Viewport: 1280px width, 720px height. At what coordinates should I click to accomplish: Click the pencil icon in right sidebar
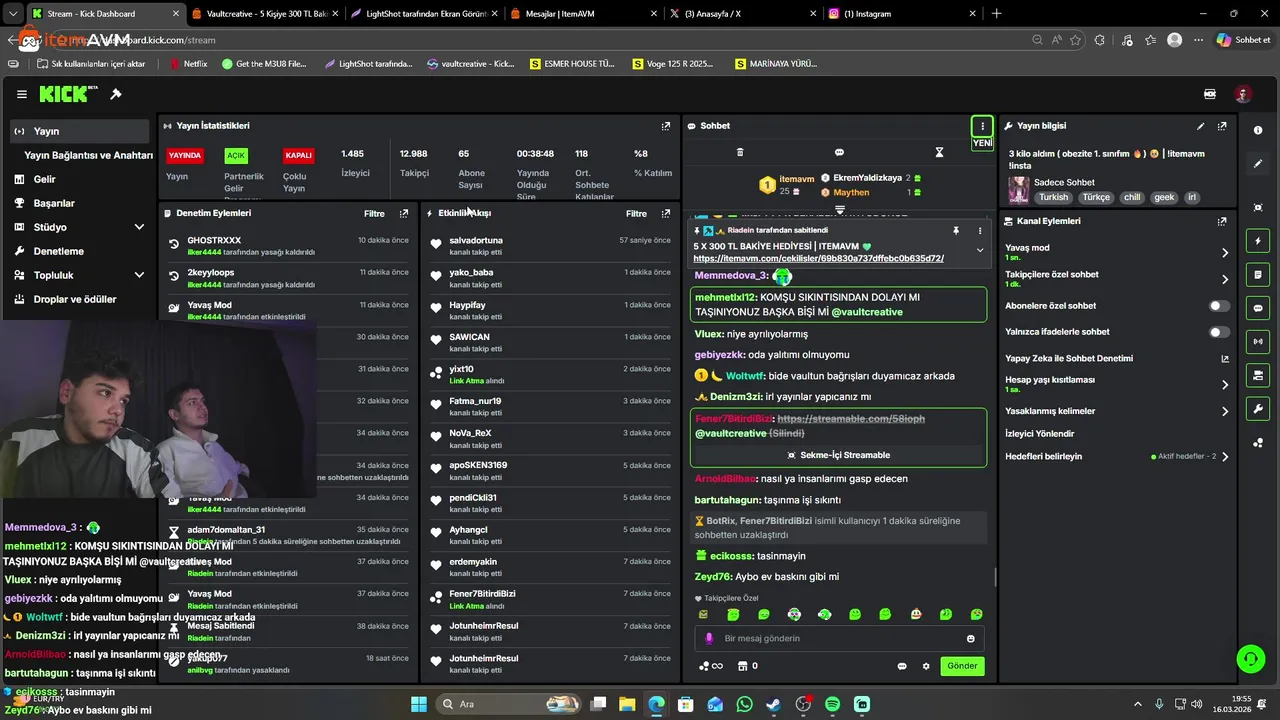(1258, 164)
